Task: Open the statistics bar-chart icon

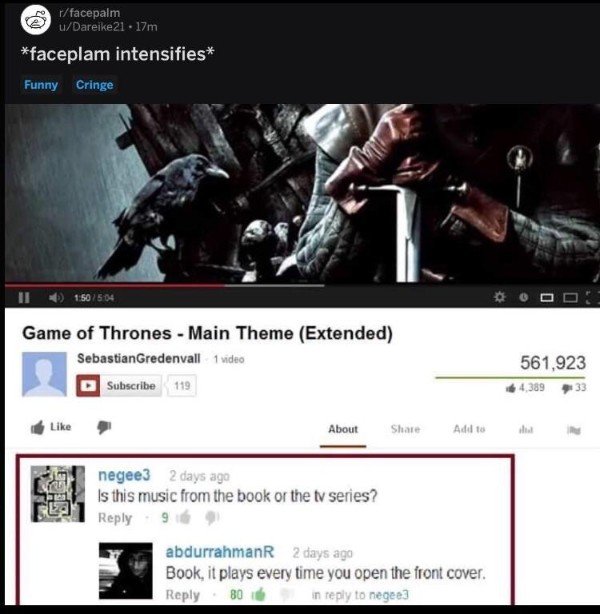Action: tap(526, 430)
